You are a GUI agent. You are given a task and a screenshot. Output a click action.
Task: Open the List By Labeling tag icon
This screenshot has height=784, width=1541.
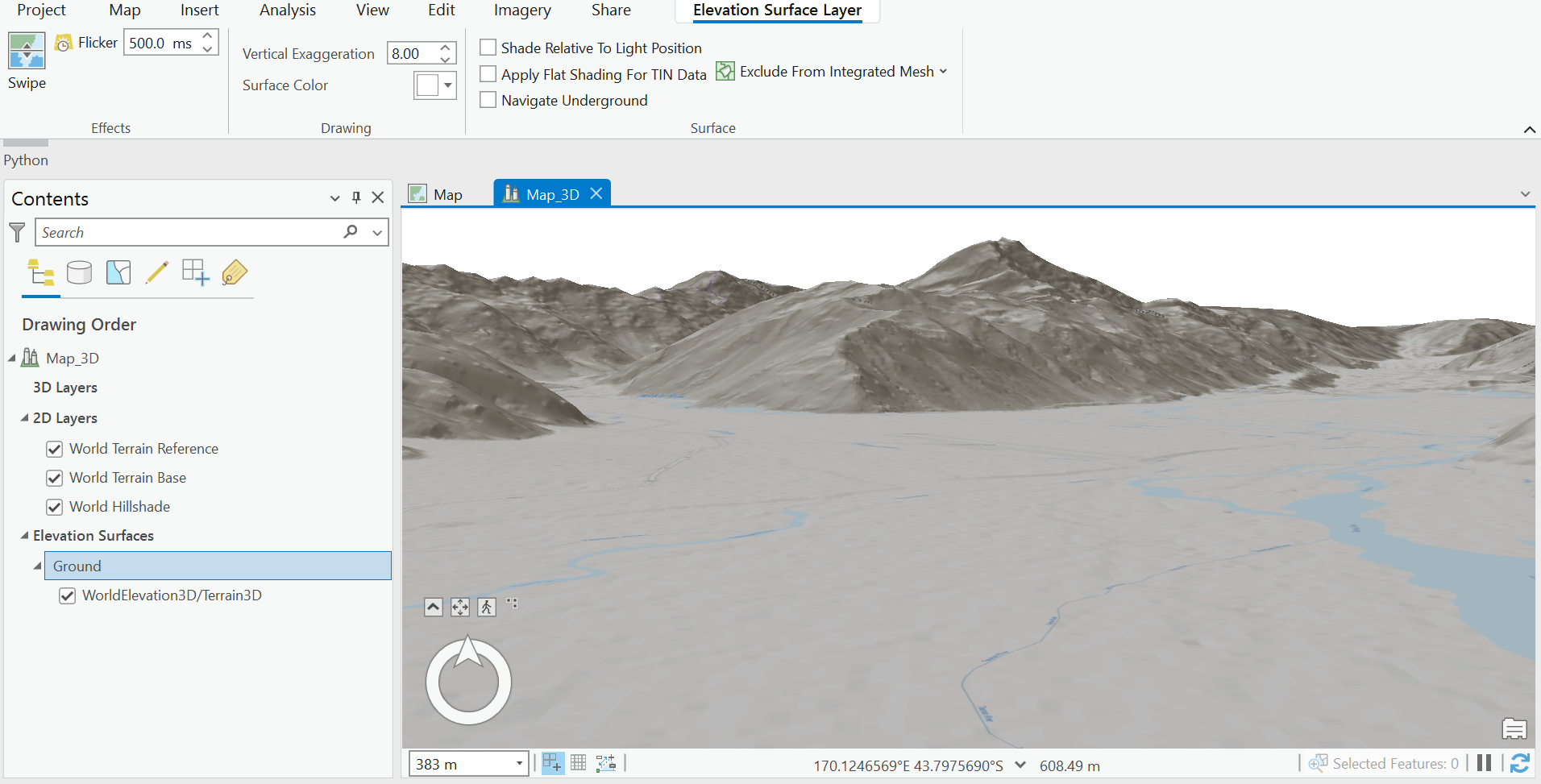(235, 272)
